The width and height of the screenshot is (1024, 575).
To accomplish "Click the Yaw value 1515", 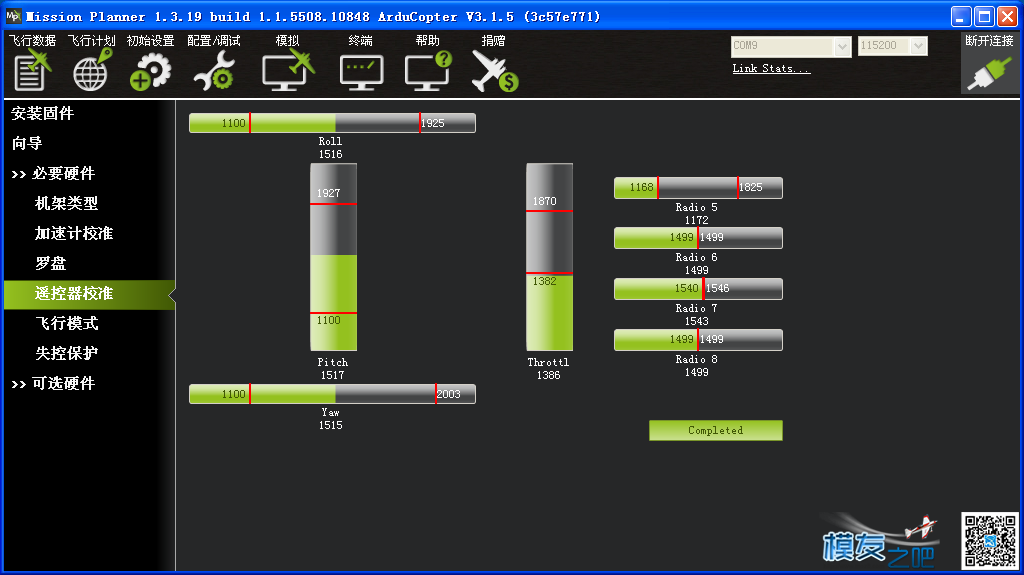I will (x=330, y=425).
